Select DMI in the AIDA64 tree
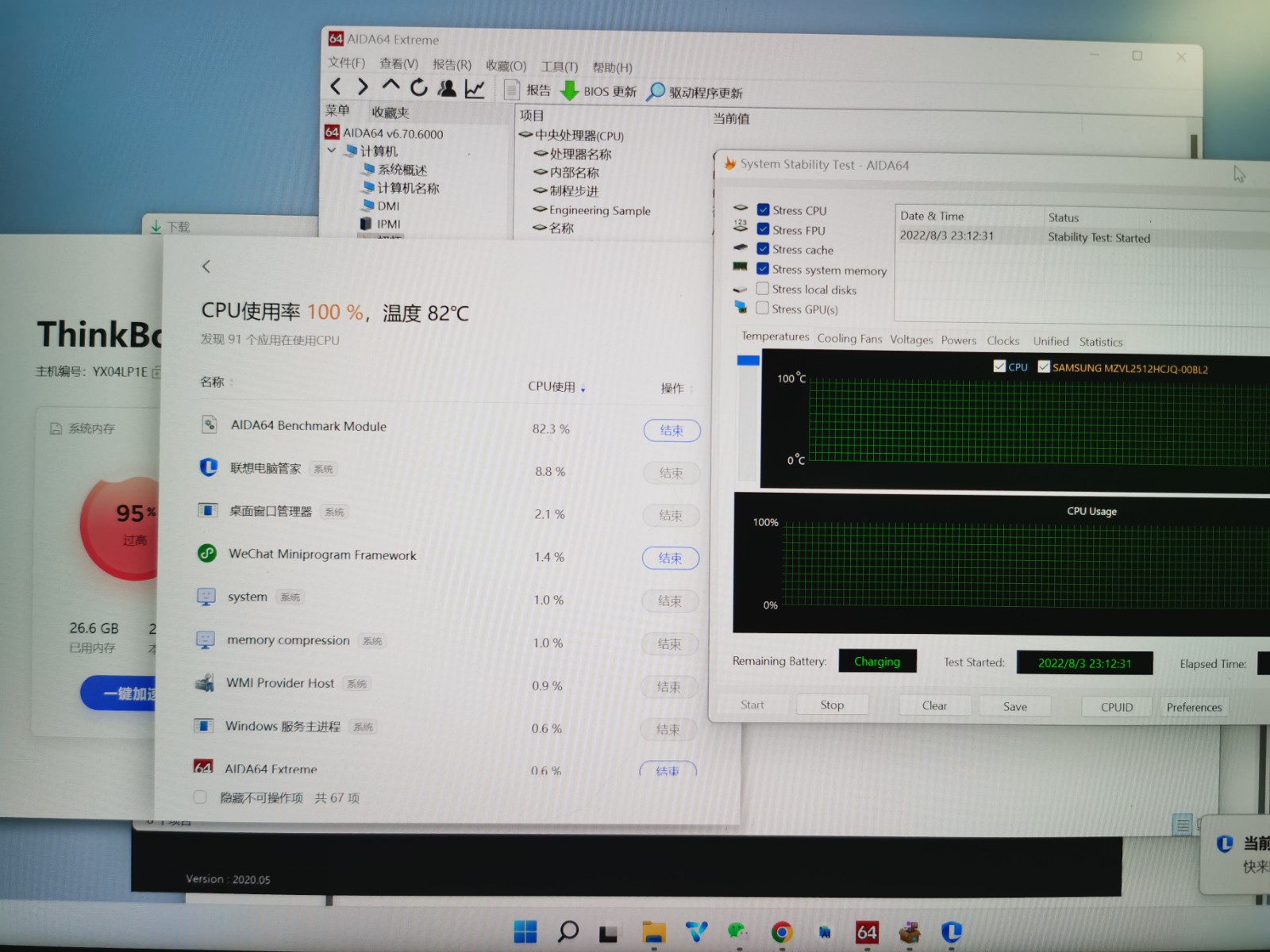This screenshot has width=1270, height=952. (380, 205)
